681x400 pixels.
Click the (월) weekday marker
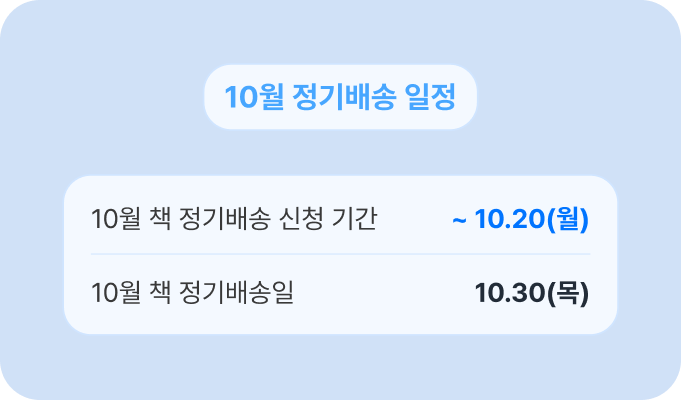[x=568, y=219]
